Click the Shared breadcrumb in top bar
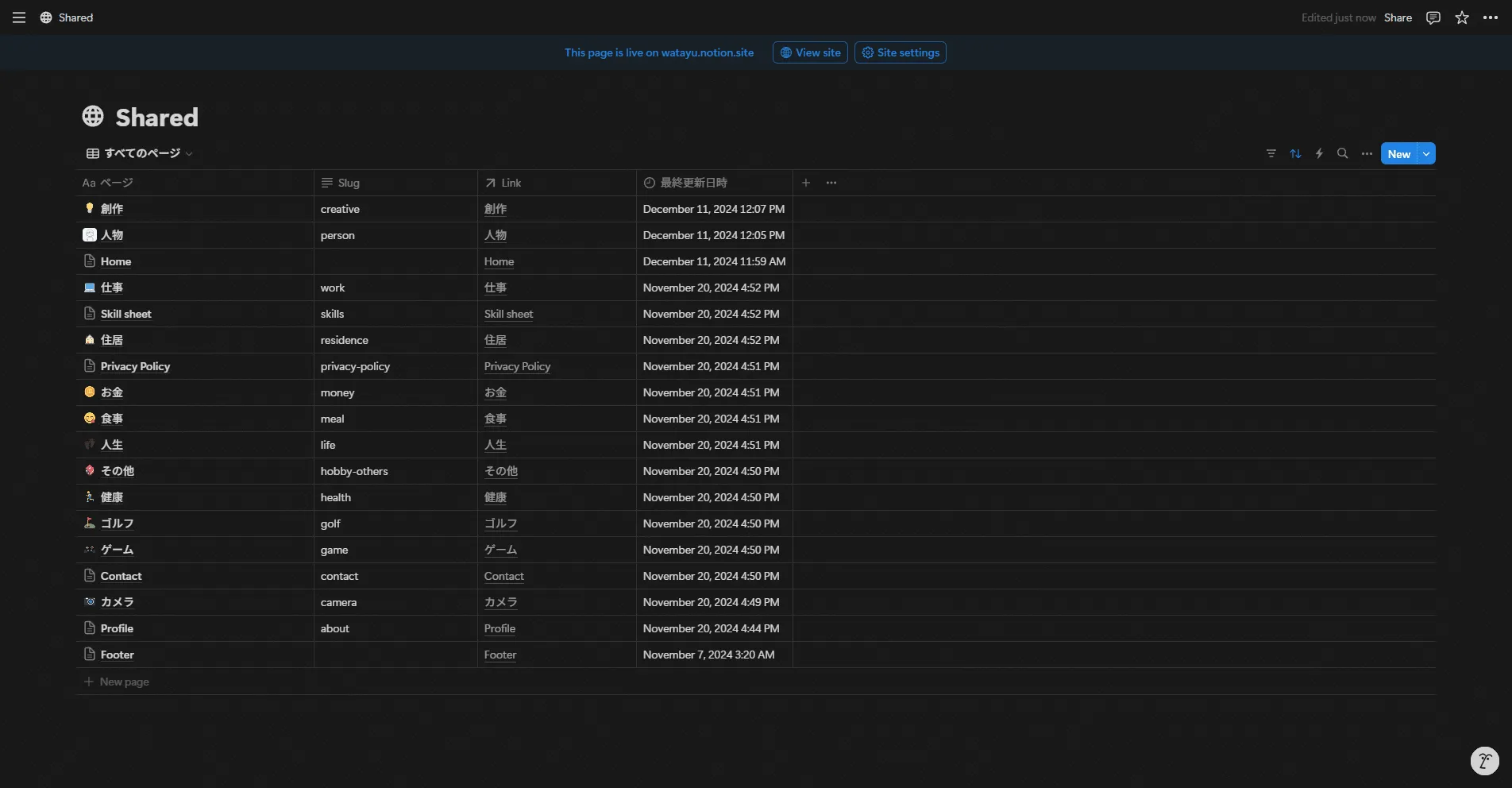Screen dimensions: 1512x788 (67, 17)
